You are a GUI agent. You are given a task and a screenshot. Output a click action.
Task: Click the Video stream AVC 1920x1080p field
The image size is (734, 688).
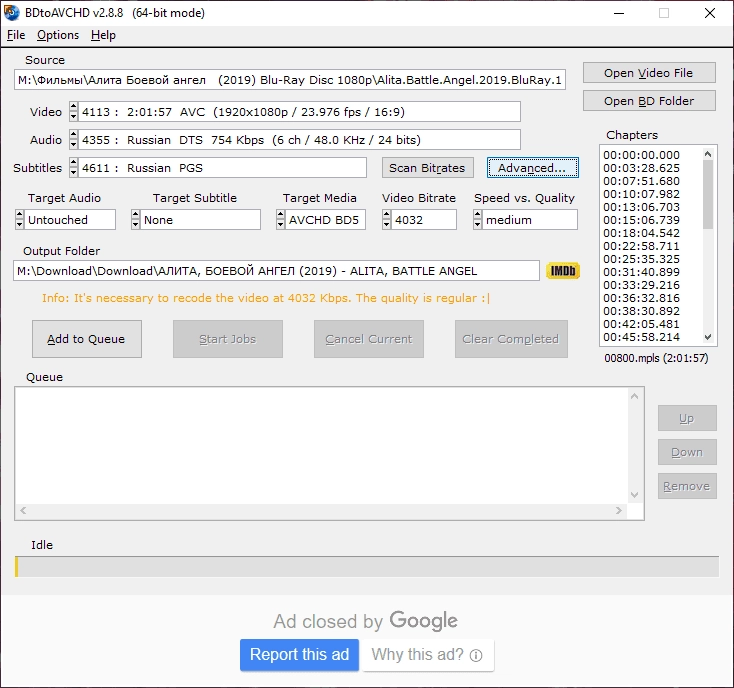299,112
